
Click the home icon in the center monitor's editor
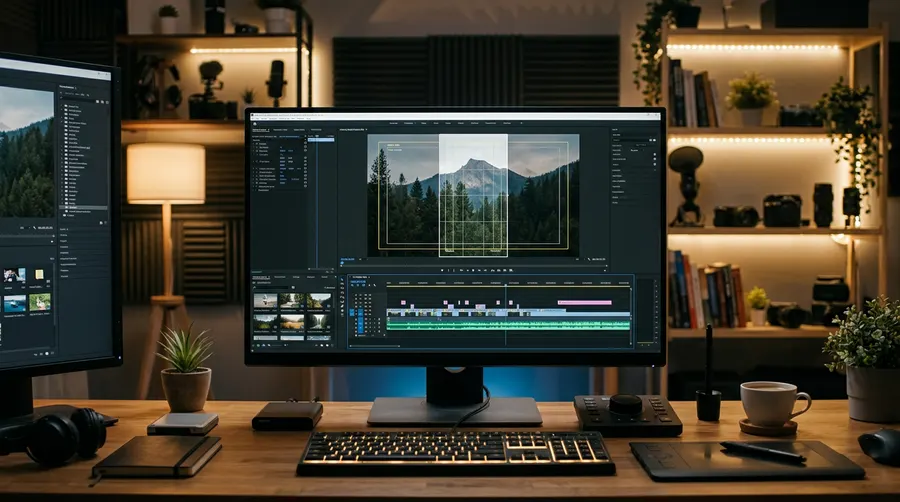coord(255,123)
